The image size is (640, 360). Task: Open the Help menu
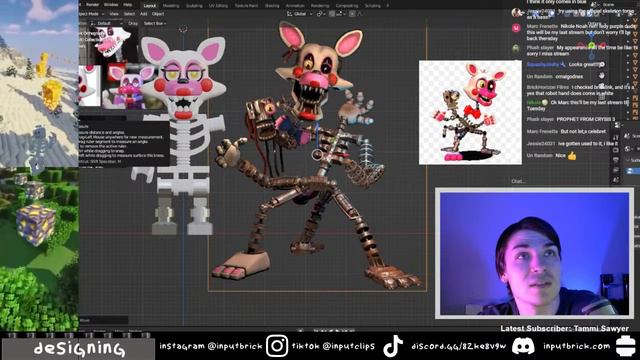coord(127,5)
